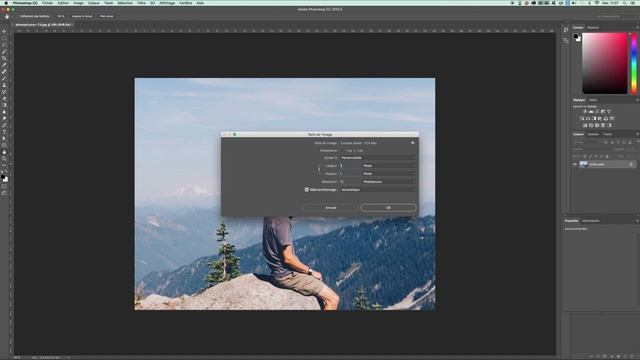Open the Apple menu
640x360 pixels.
click(x=6, y=3)
